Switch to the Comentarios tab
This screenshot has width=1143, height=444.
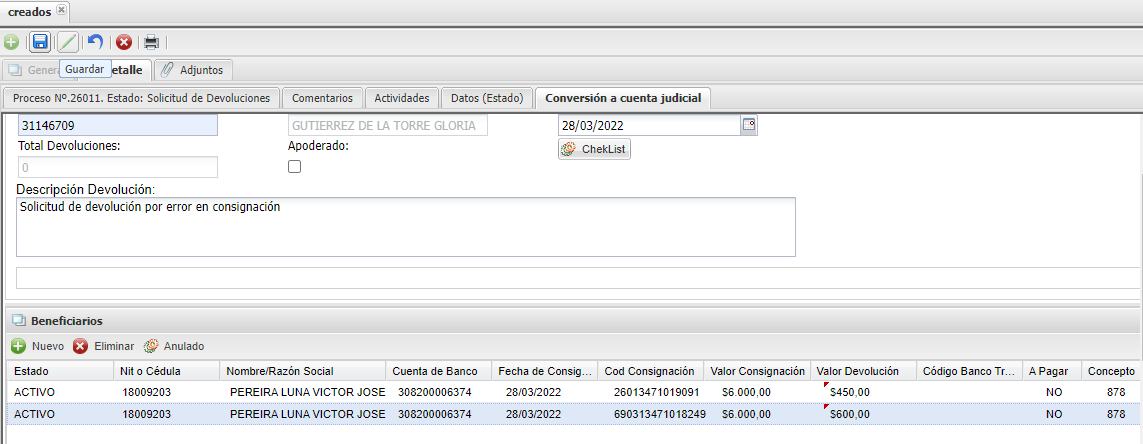pyautogui.click(x=322, y=98)
